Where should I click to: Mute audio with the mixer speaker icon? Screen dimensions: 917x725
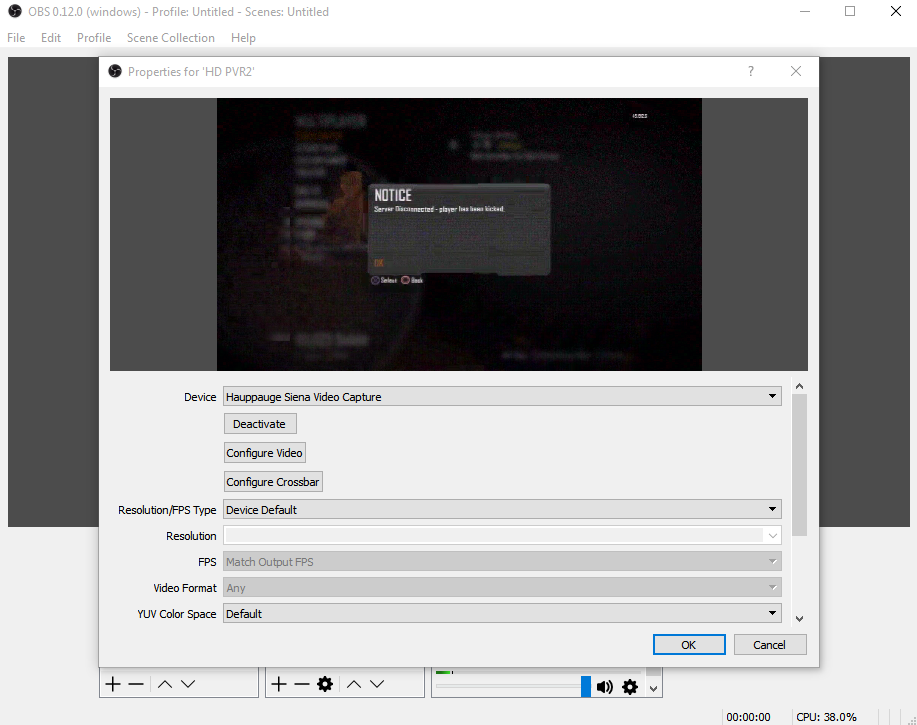tap(605, 687)
